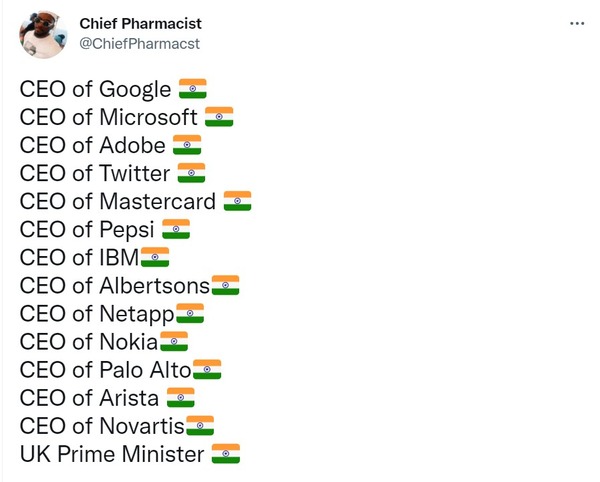Click the India flag after Albertsons
The width and height of the screenshot is (600, 482).
click(225, 285)
